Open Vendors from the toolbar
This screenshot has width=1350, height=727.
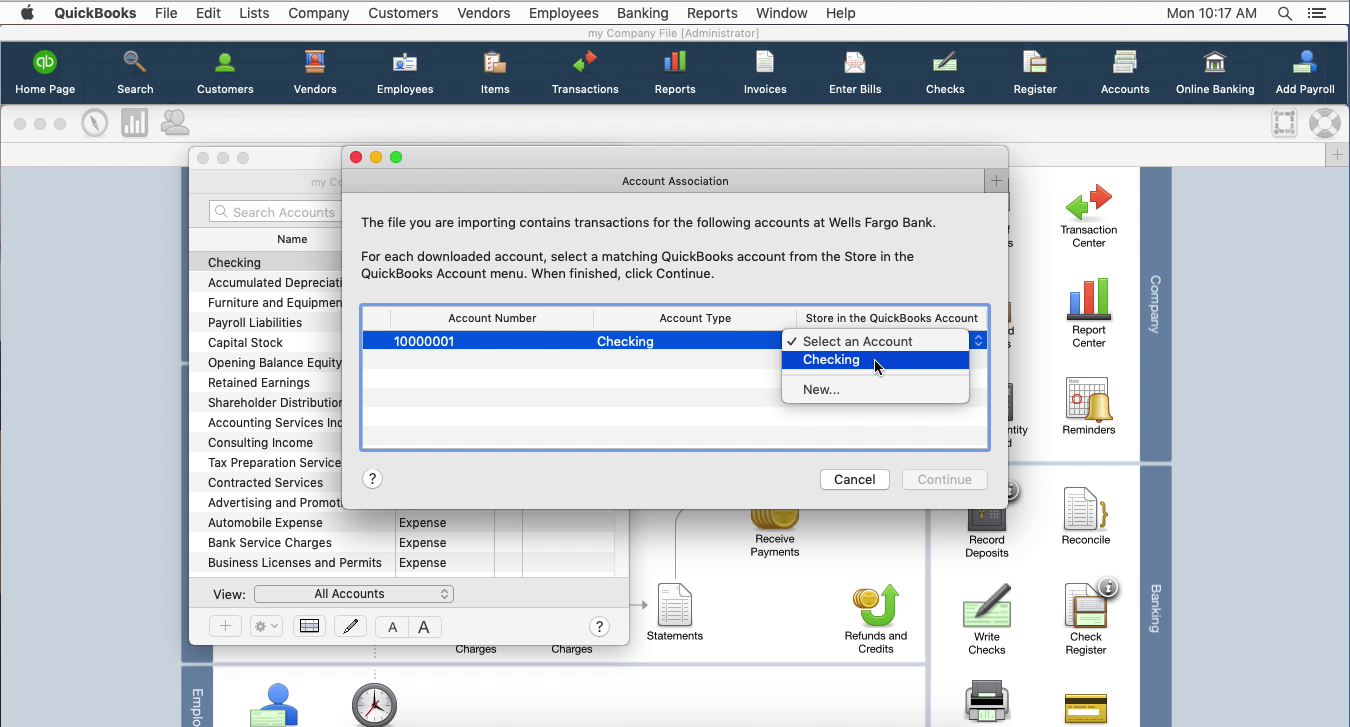pyautogui.click(x=315, y=73)
